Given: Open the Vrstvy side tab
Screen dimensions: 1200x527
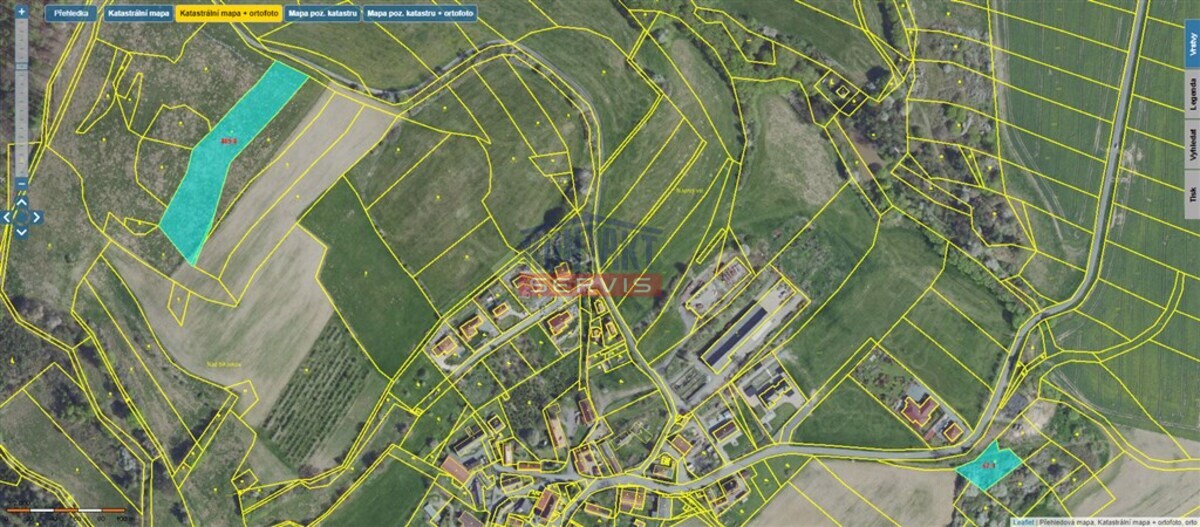Looking at the screenshot, I should (x=1192, y=43).
